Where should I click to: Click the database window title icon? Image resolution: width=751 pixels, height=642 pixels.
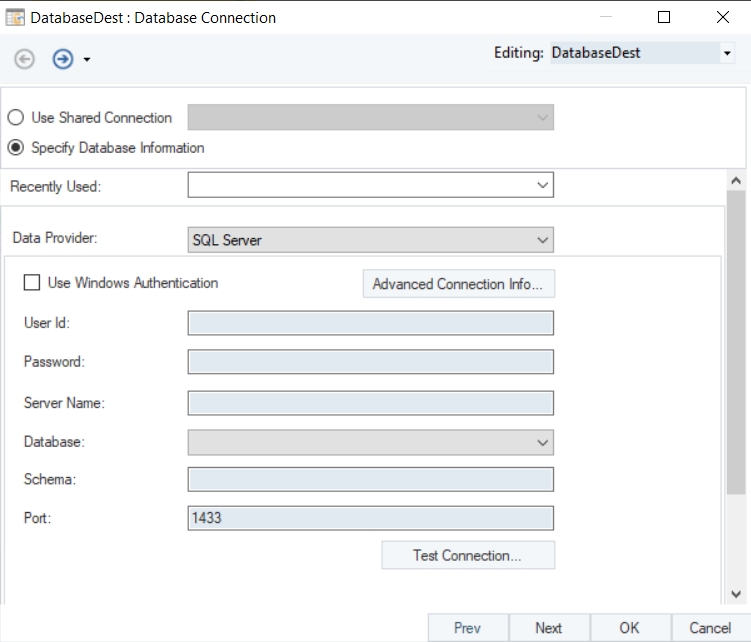(x=15, y=17)
